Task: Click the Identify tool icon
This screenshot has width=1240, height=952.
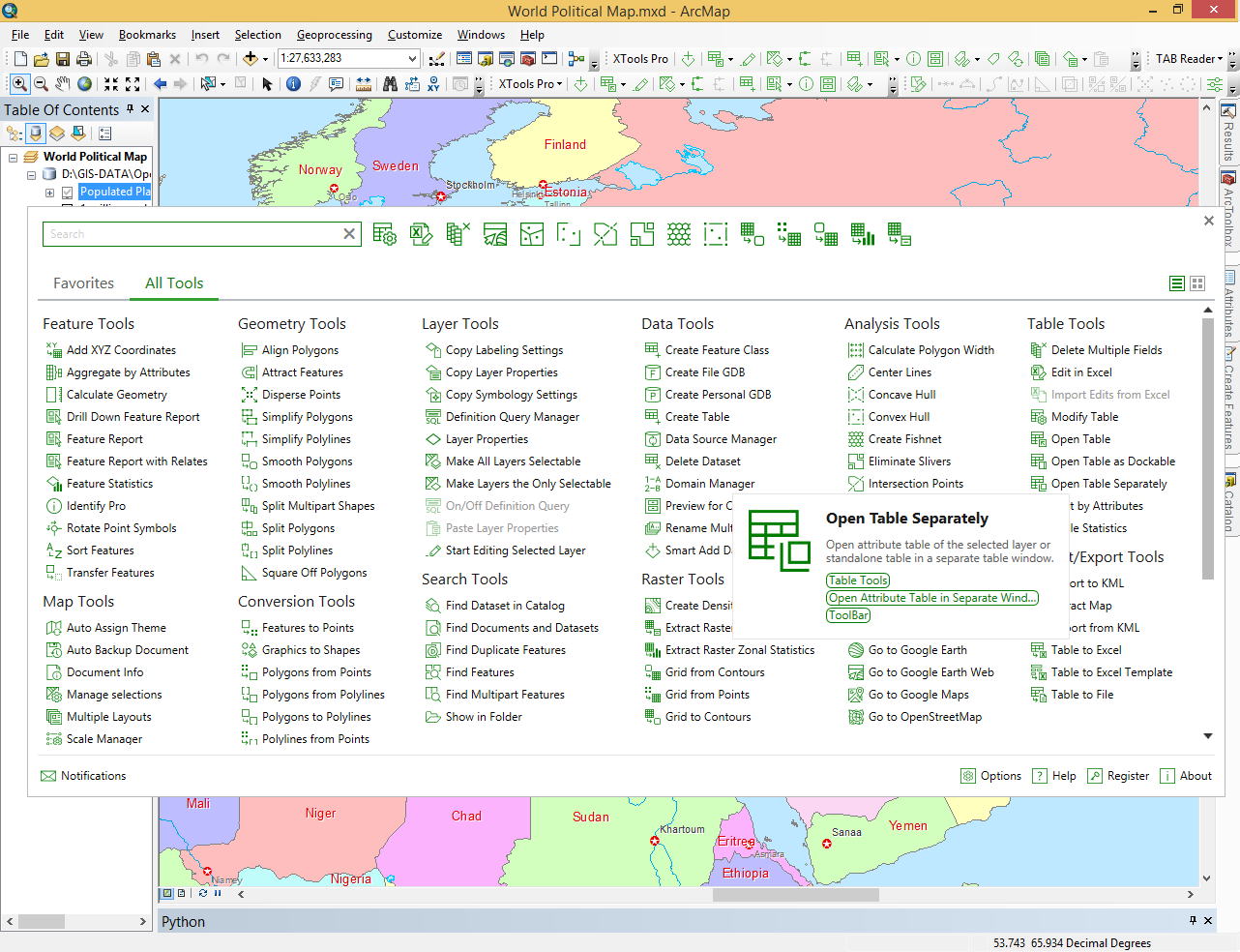Action: (x=293, y=84)
